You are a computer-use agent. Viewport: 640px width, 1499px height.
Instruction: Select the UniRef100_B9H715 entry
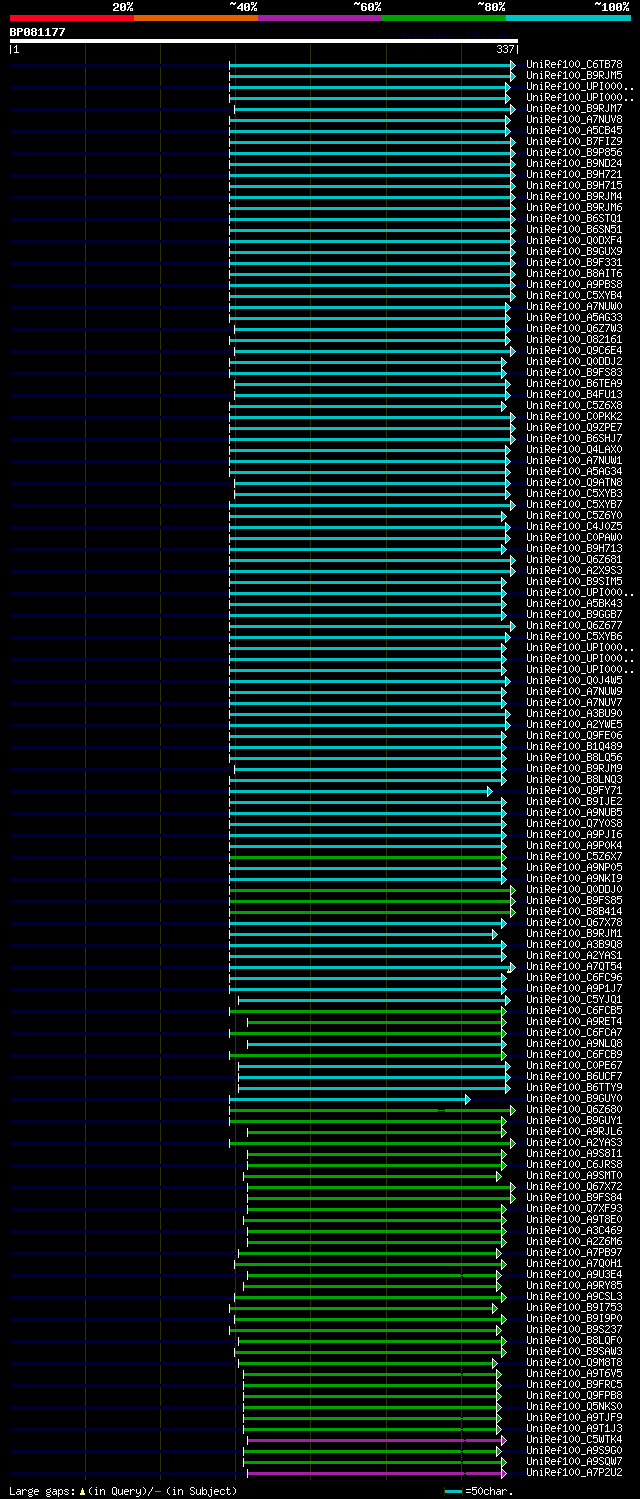point(574,185)
